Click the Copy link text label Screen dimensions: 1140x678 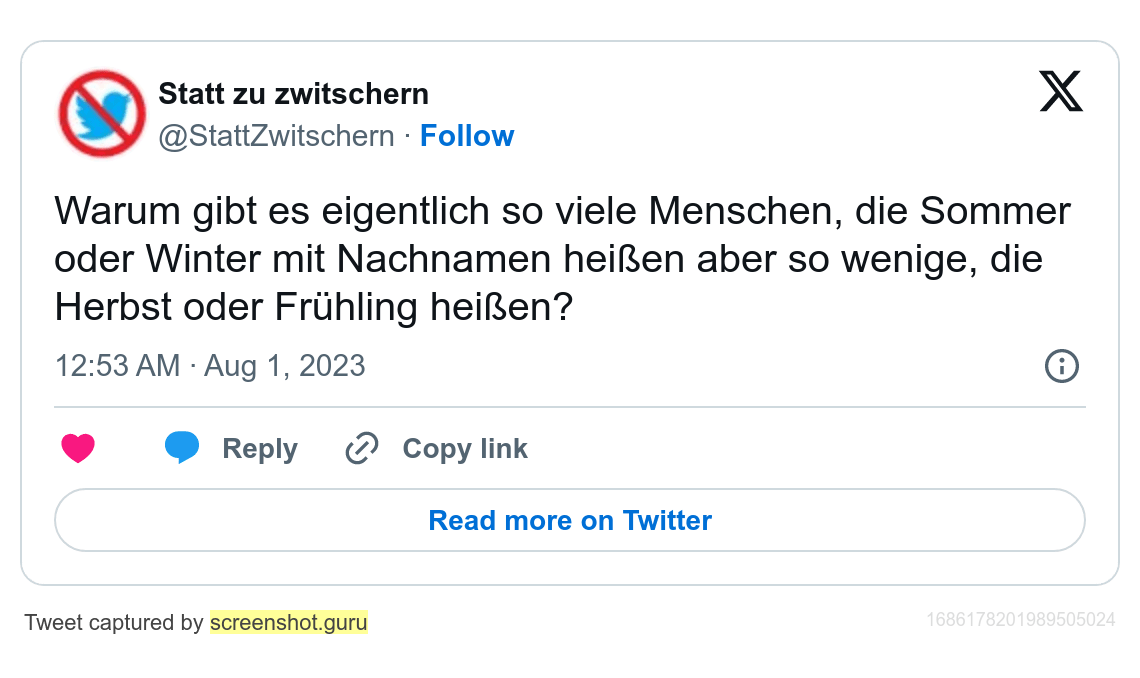click(x=465, y=449)
